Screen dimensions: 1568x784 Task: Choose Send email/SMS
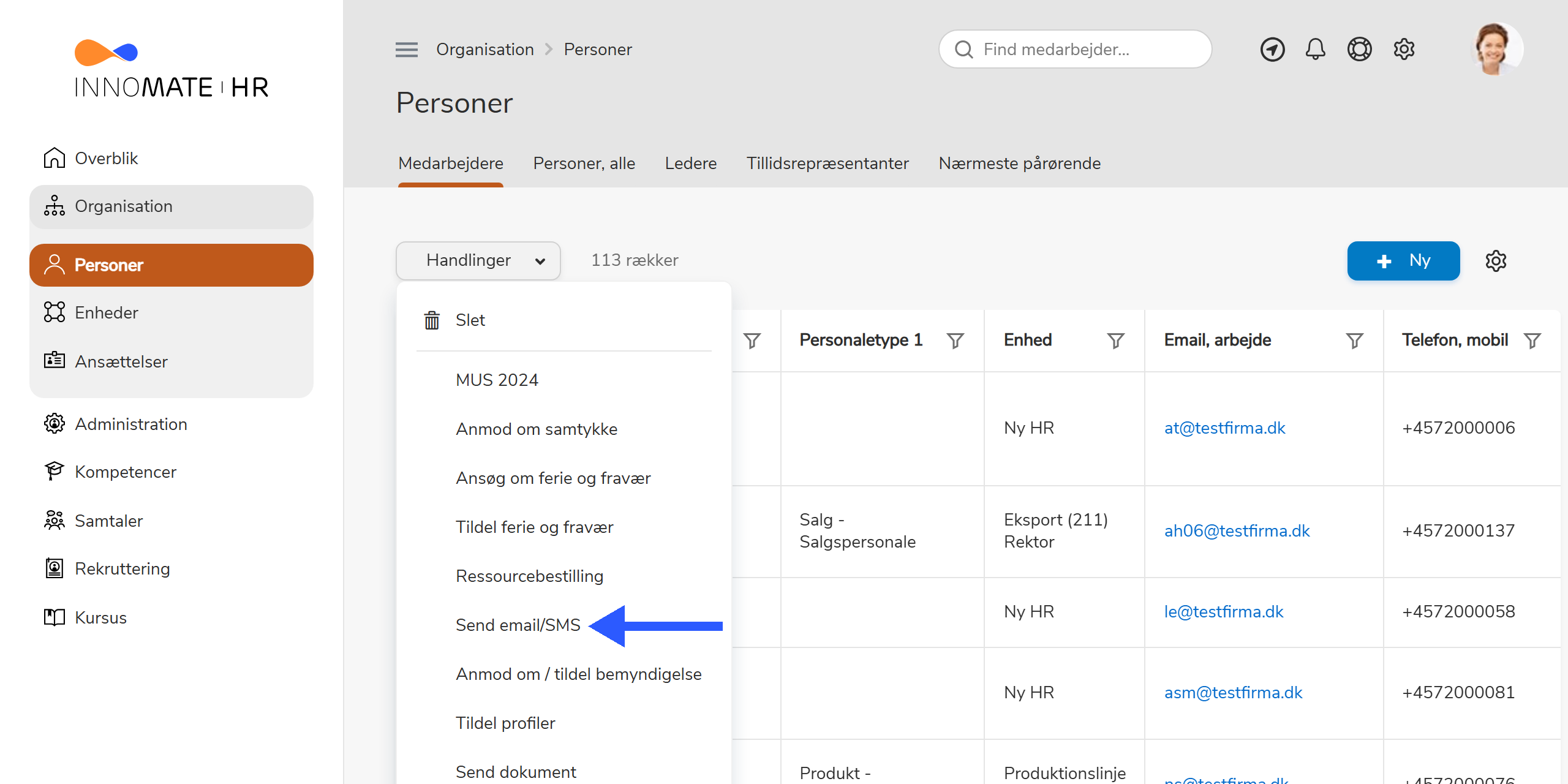(x=518, y=625)
